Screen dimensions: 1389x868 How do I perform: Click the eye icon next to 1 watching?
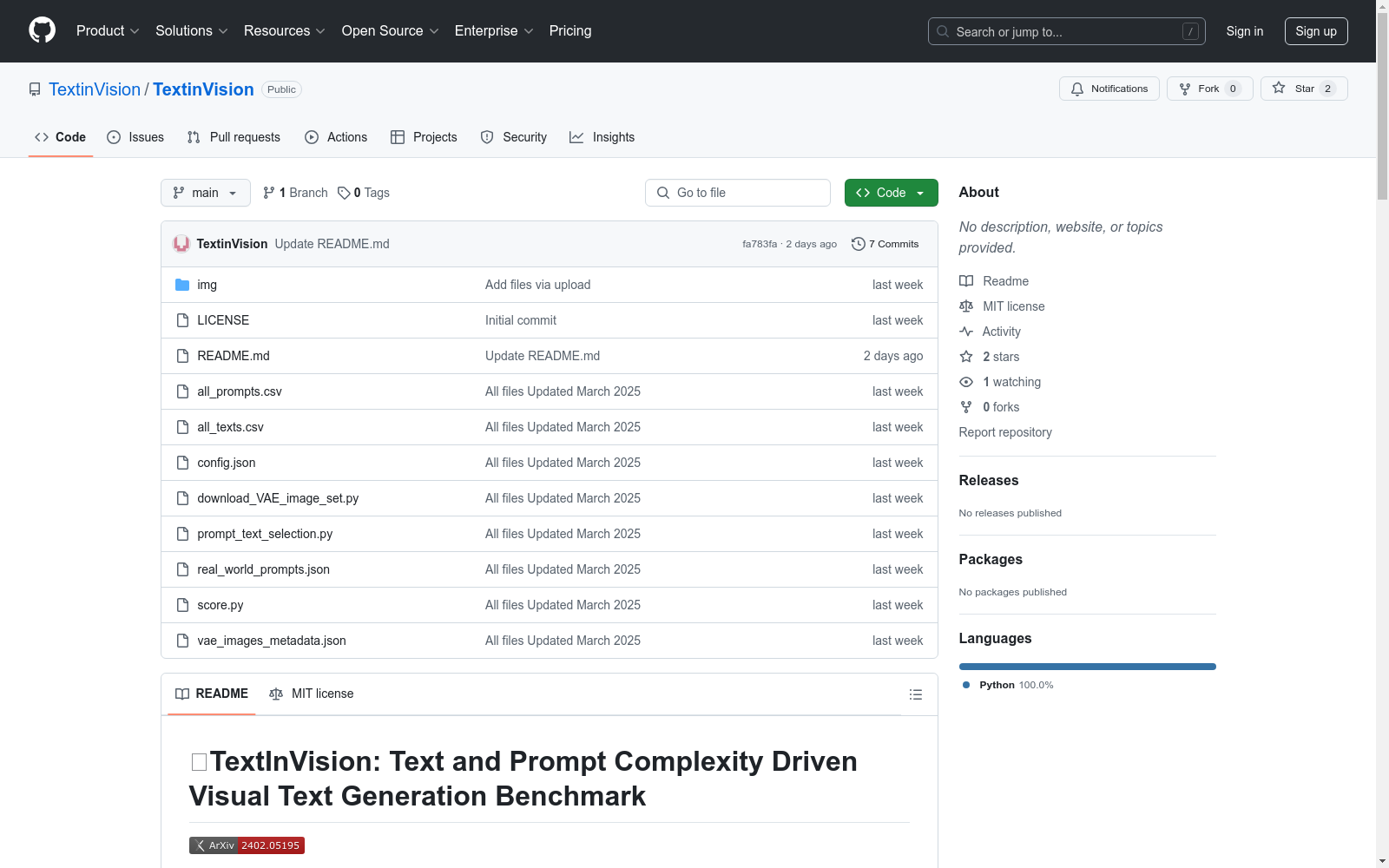(966, 382)
